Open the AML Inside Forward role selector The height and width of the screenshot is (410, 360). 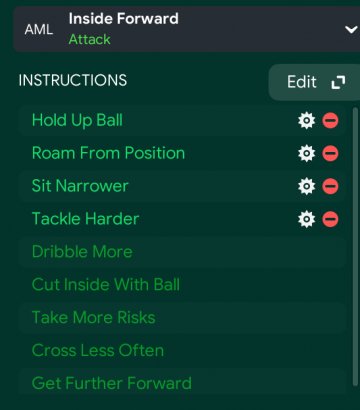(x=187, y=29)
